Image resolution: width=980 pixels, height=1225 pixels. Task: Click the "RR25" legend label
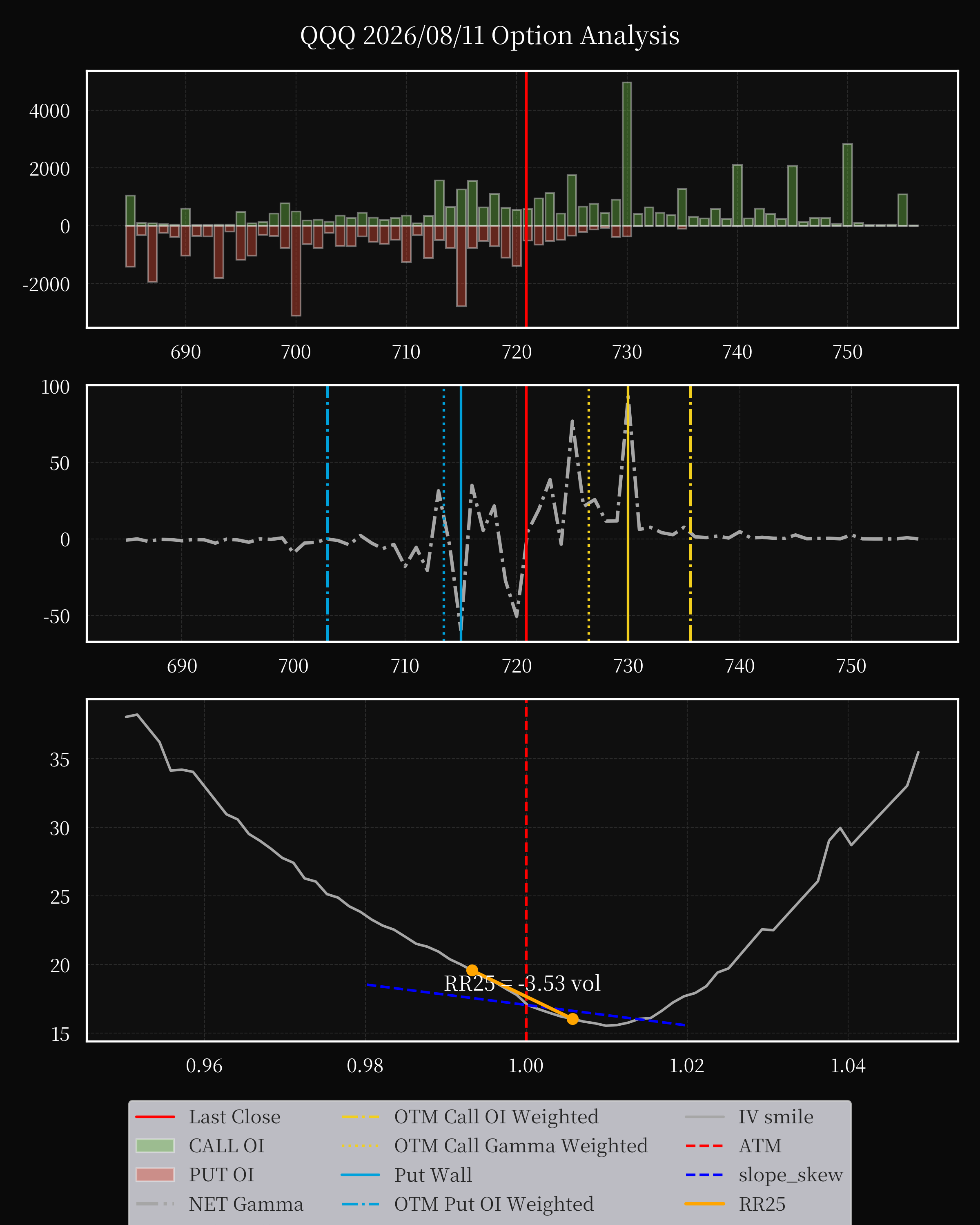(x=762, y=1204)
